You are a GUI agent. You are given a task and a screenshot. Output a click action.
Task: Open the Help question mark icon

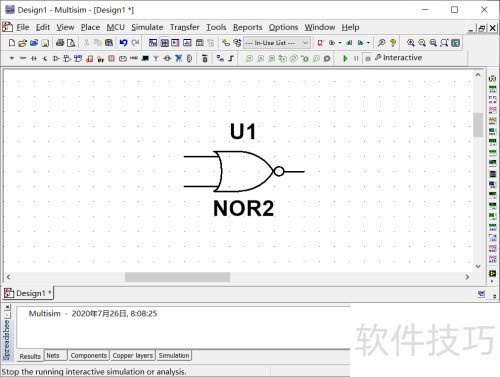click(x=393, y=43)
